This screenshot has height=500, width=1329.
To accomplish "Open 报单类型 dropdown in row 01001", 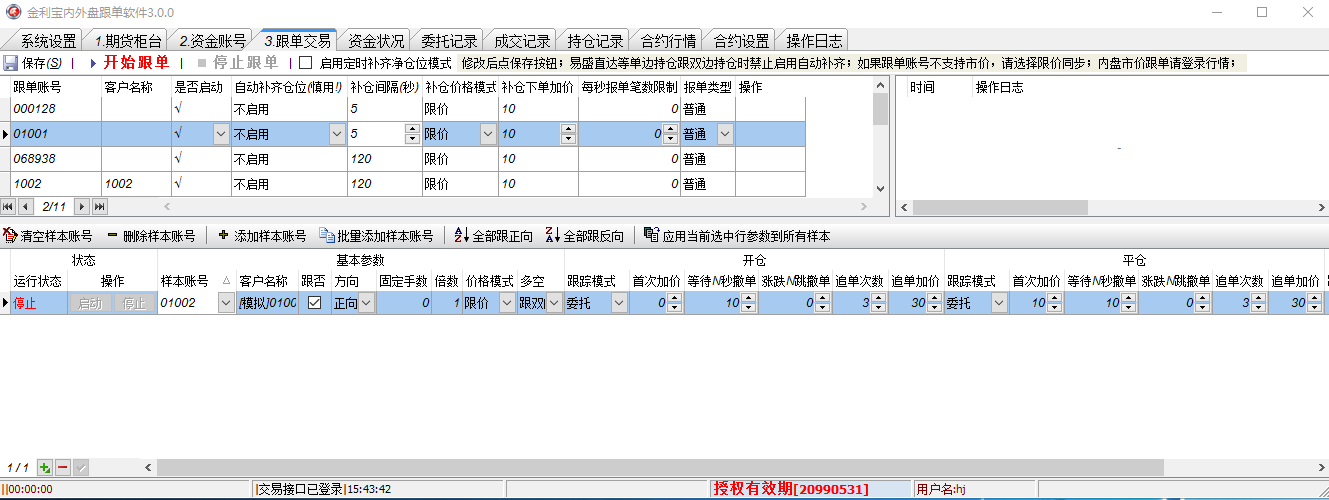I will tap(726, 133).
